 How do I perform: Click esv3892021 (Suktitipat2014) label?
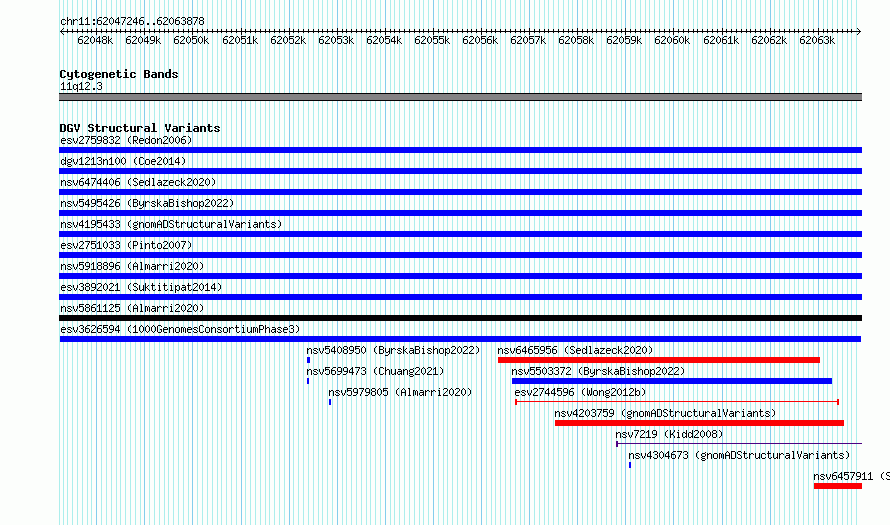[x=141, y=287]
